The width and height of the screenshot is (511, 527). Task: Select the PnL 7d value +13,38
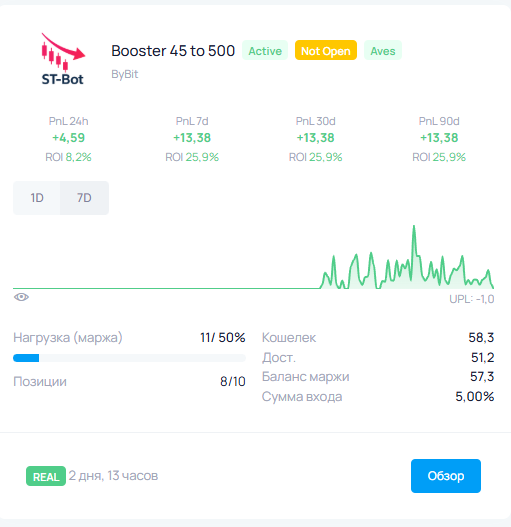click(x=192, y=138)
